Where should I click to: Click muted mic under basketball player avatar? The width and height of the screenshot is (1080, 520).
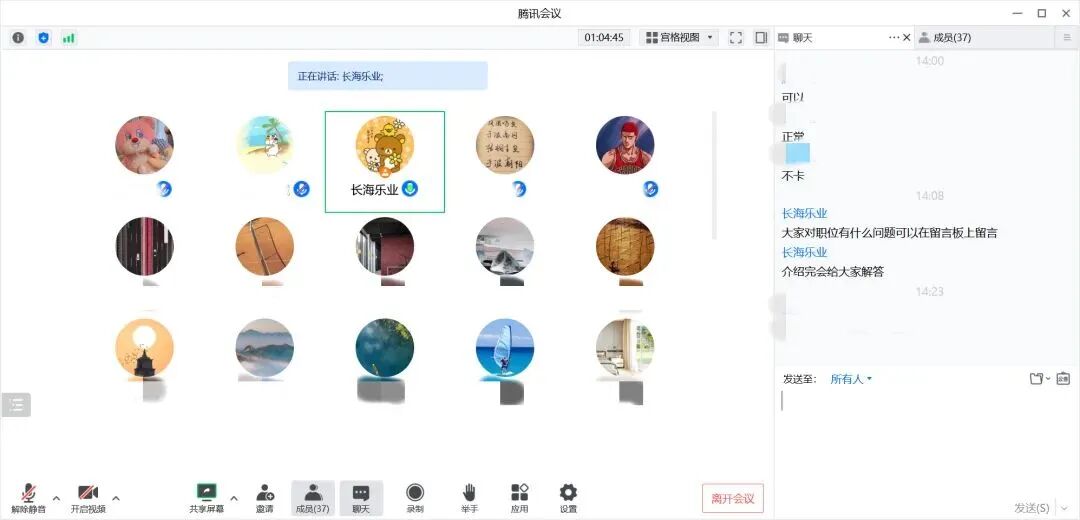click(x=650, y=189)
